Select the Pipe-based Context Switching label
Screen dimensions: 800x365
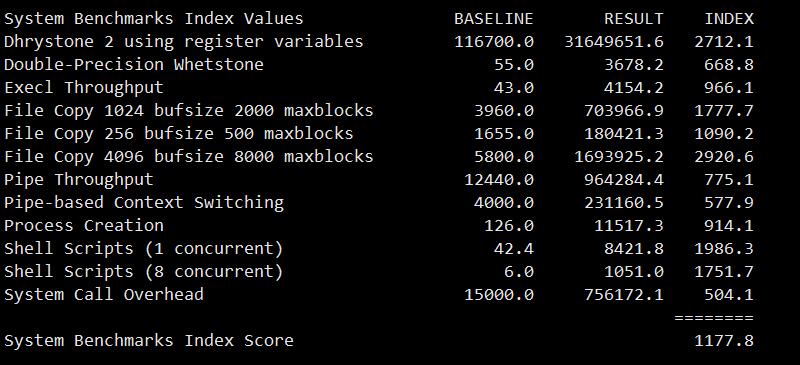click(x=144, y=203)
